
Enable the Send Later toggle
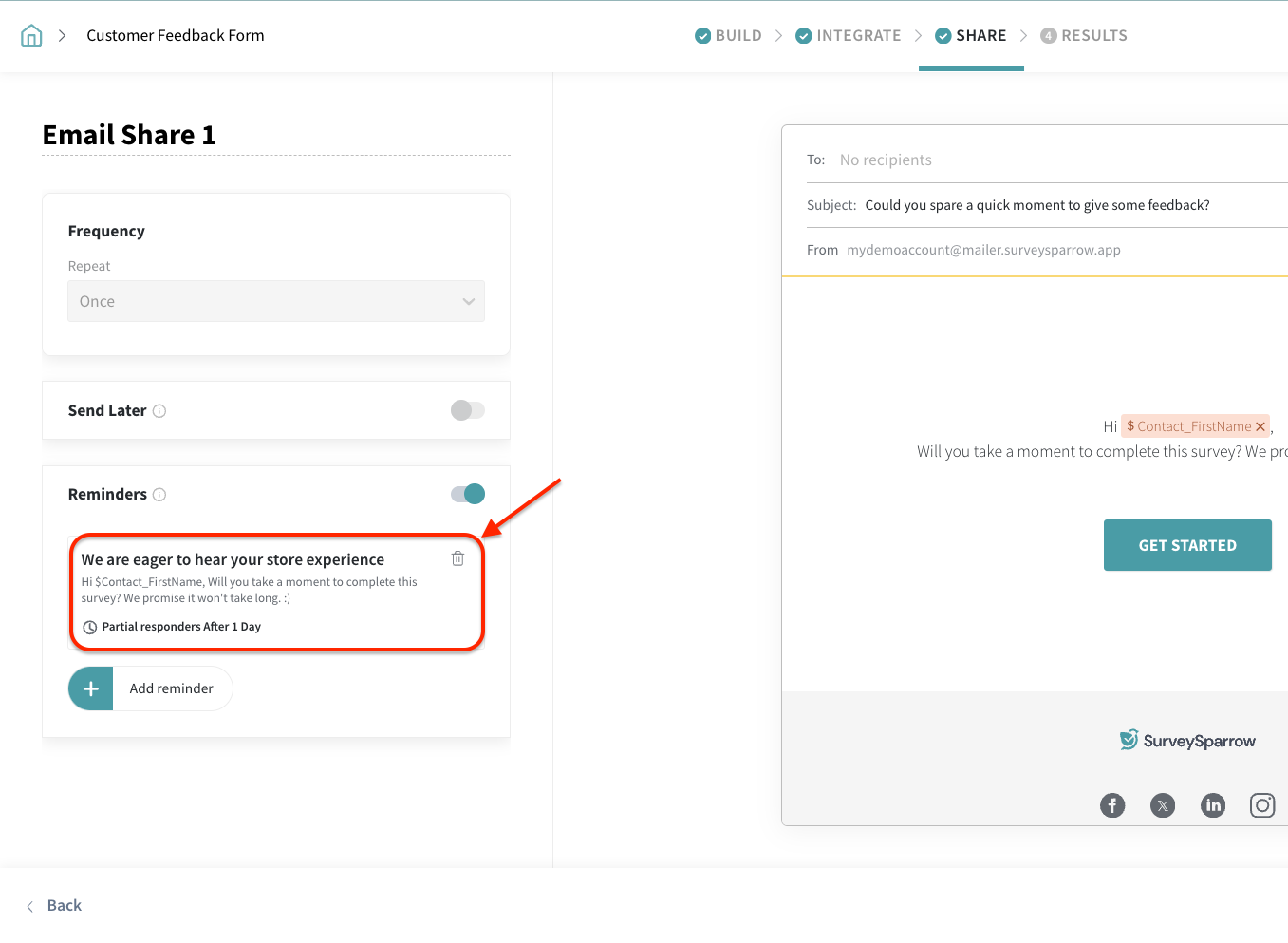[x=467, y=410]
